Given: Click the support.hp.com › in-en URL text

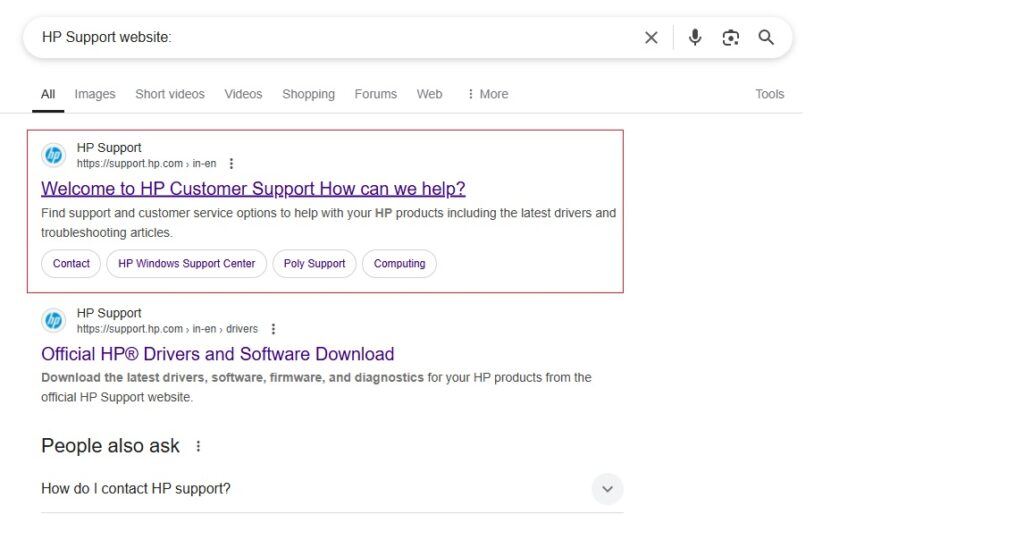Looking at the screenshot, I should [x=146, y=164].
